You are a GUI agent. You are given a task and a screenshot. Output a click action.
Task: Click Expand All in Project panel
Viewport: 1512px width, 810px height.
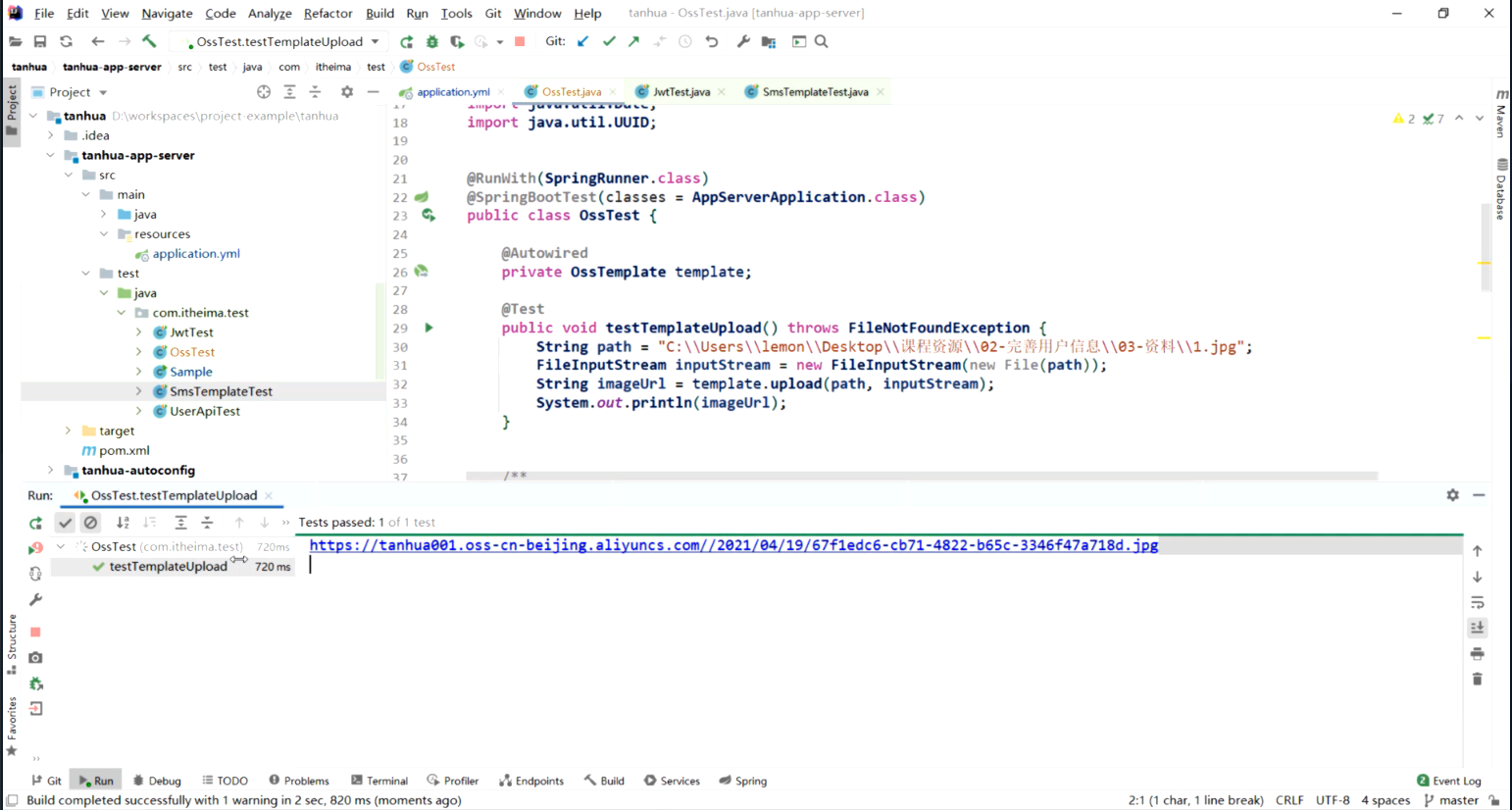point(289,91)
